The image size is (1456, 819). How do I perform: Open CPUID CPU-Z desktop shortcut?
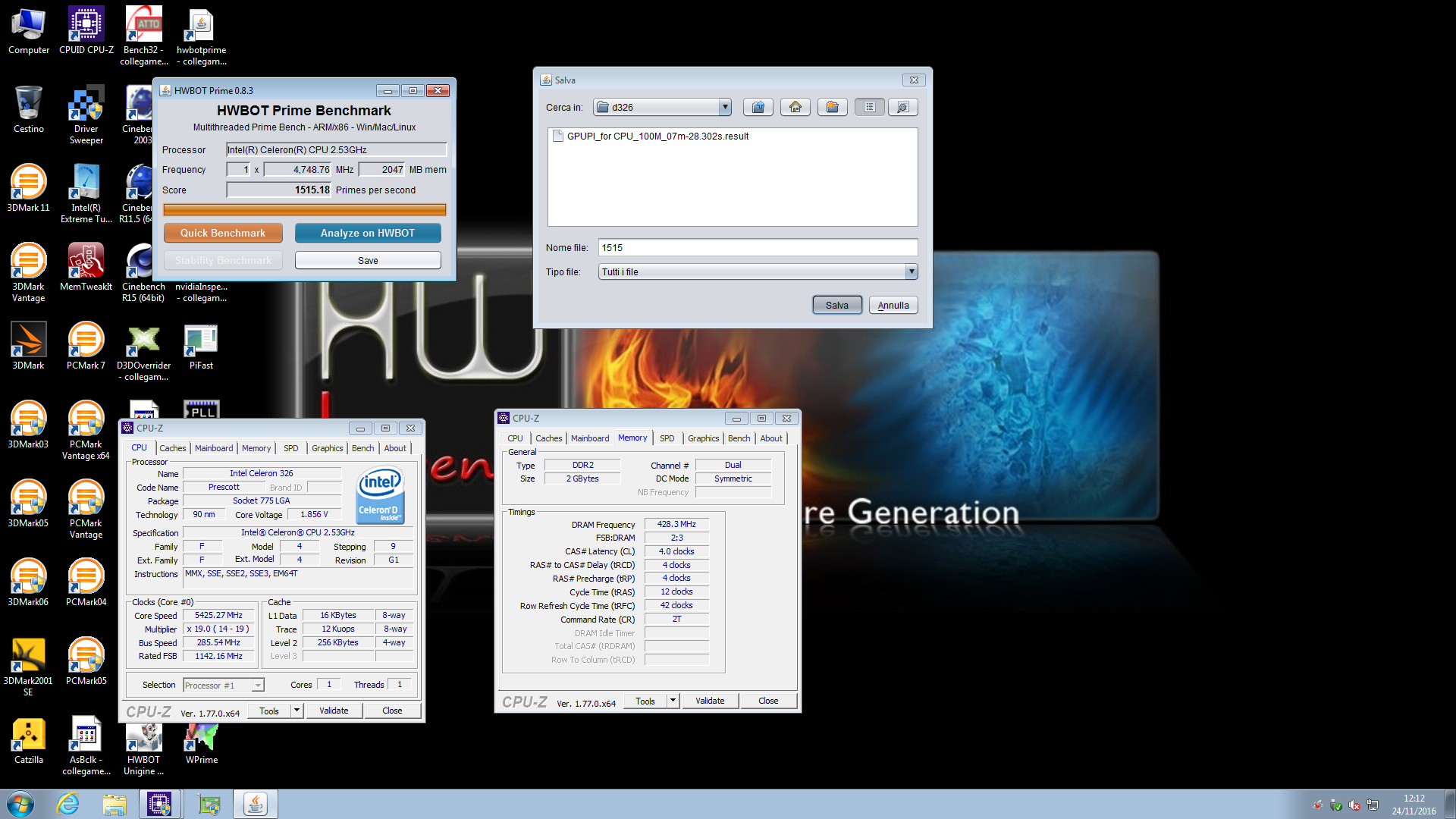86,30
